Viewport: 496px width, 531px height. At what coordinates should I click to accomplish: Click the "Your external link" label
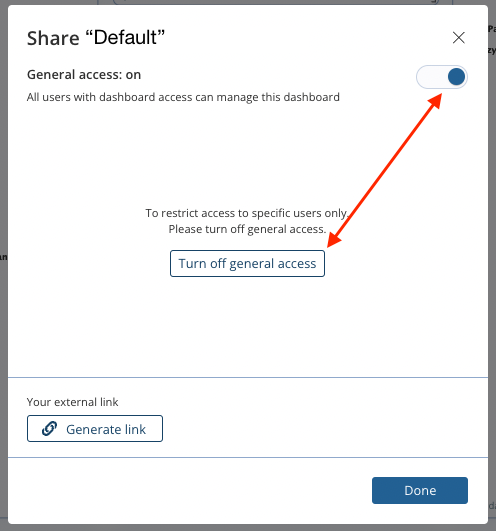click(x=72, y=402)
